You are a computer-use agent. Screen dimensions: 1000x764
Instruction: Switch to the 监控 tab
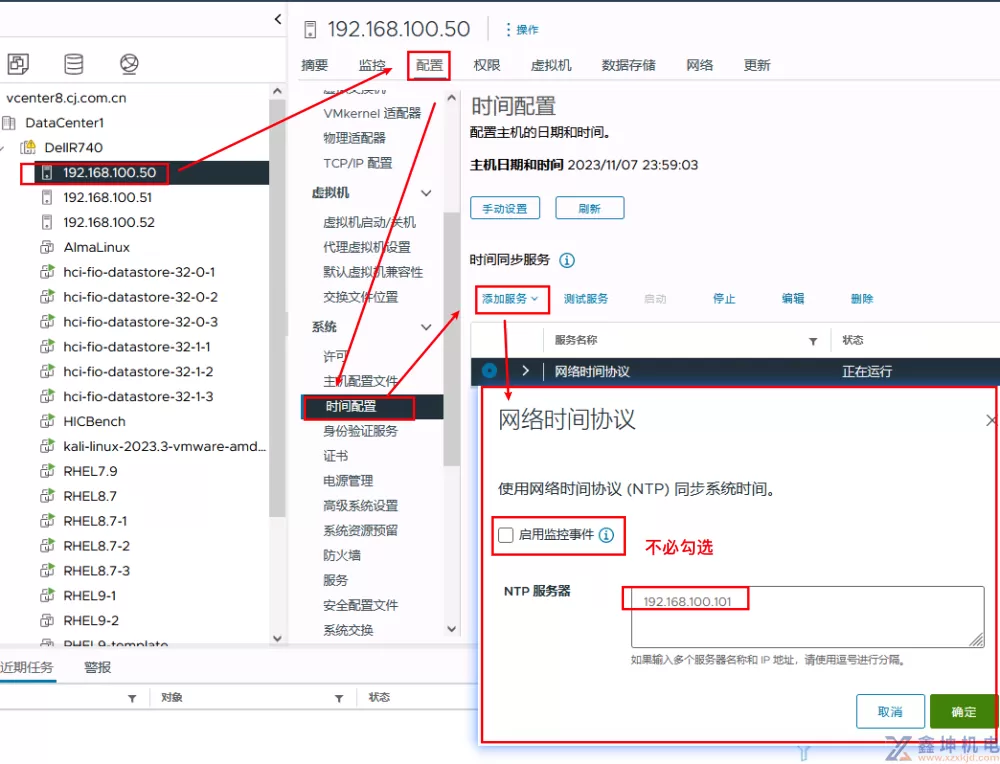[x=372, y=65]
